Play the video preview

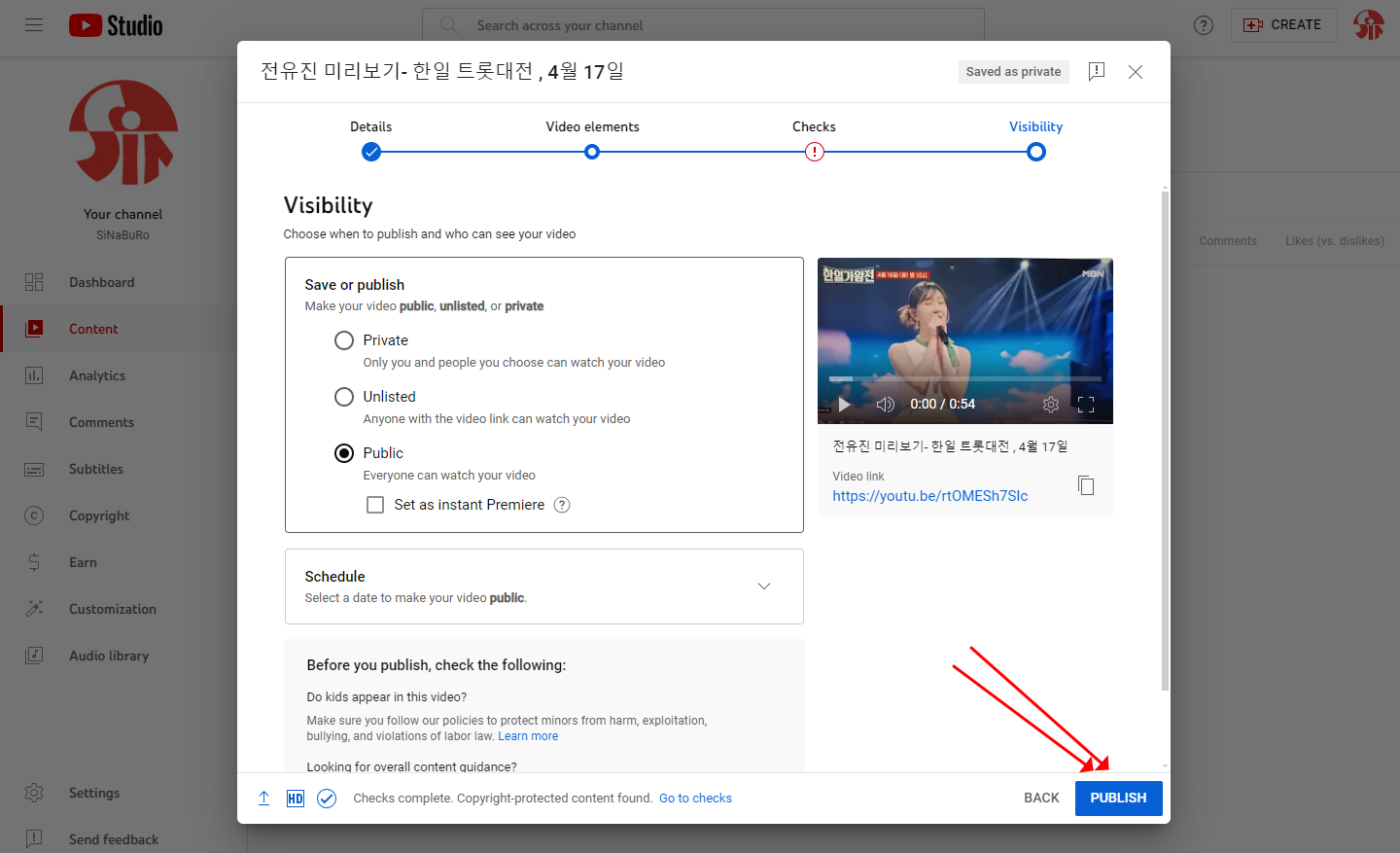pyautogui.click(x=844, y=405)
